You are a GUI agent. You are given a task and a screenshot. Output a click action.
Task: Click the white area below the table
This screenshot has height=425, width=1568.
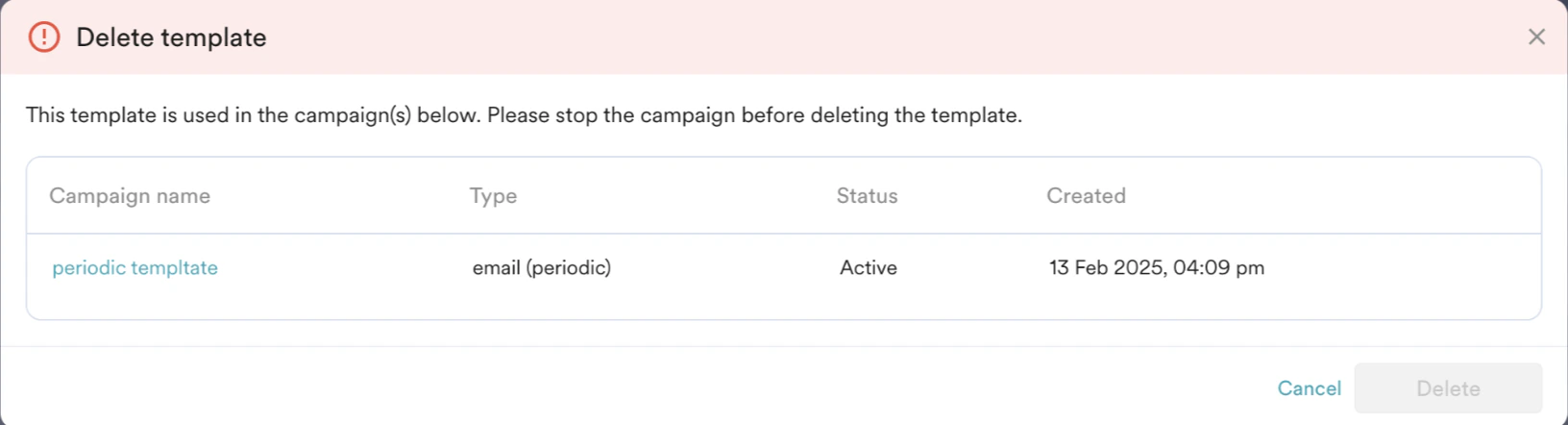[769, 333]
